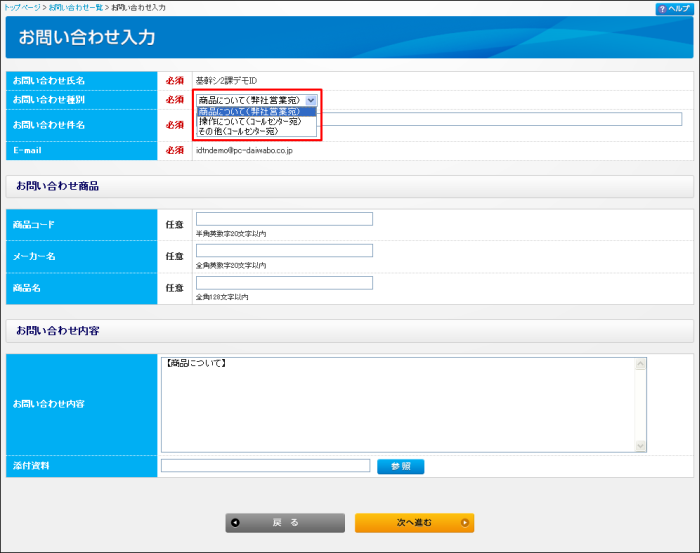This screenshot has height=553, width=700.
Task: Click into the 商品コード input field
Action: point(284,219)
